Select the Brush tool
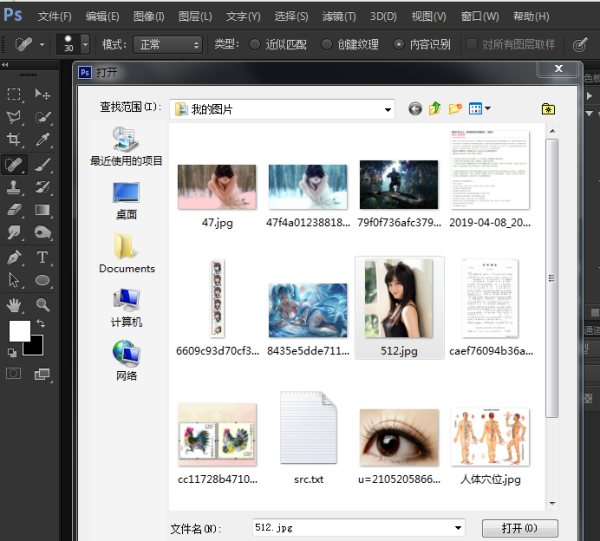 click(x=42, y=165)
